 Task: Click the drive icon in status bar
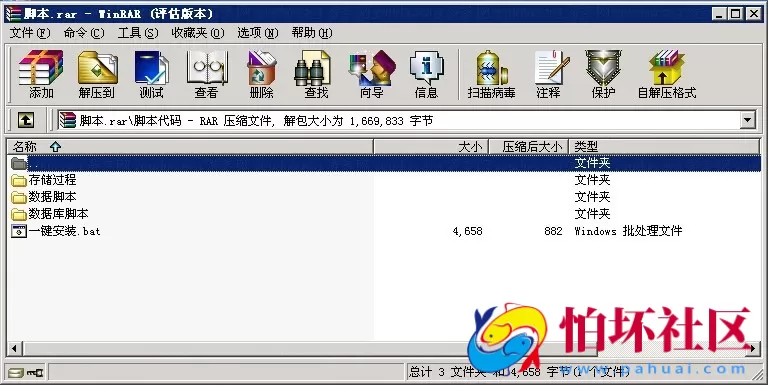[15, 373]
